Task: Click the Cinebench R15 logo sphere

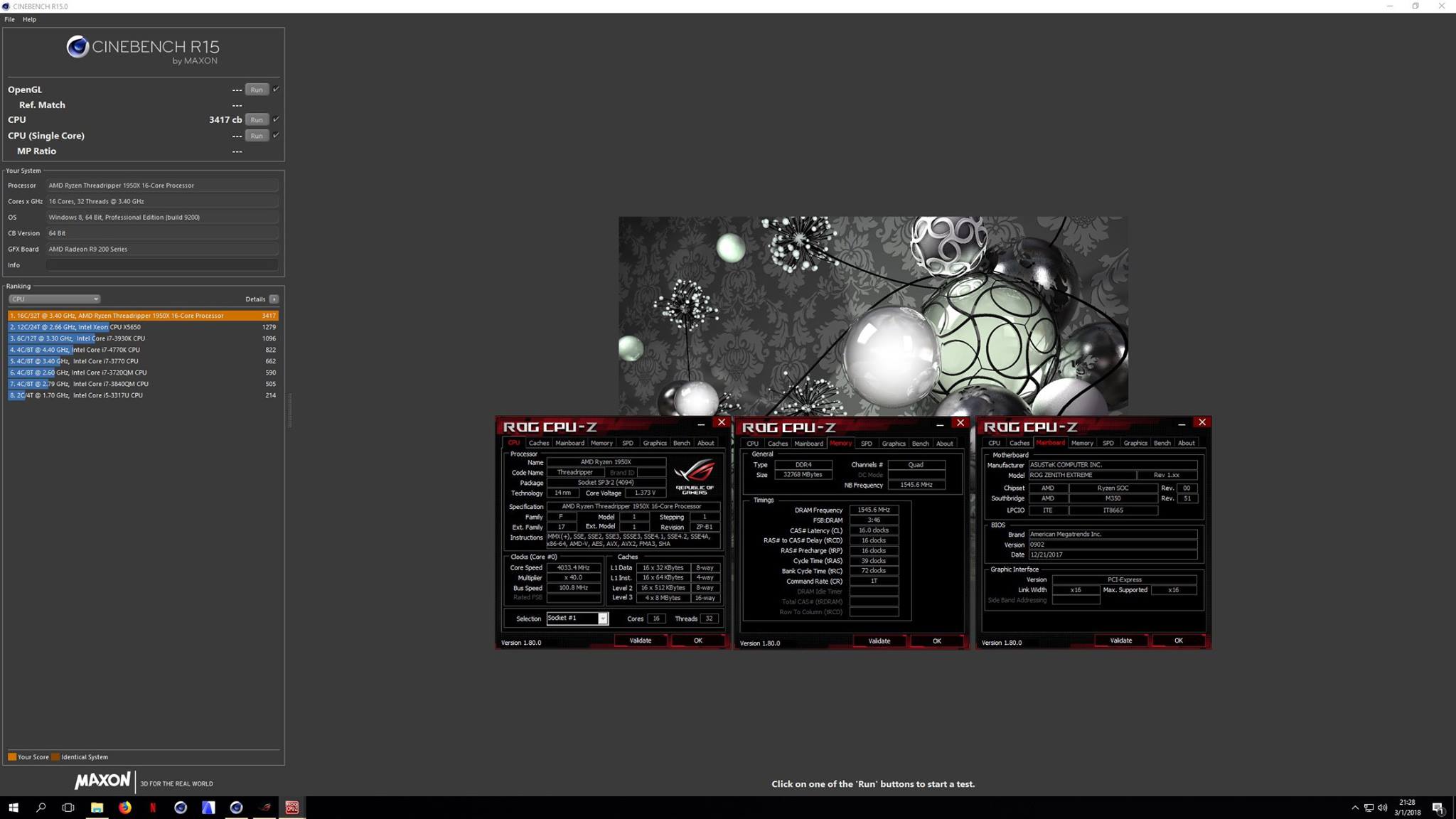Action: point(77,47)
